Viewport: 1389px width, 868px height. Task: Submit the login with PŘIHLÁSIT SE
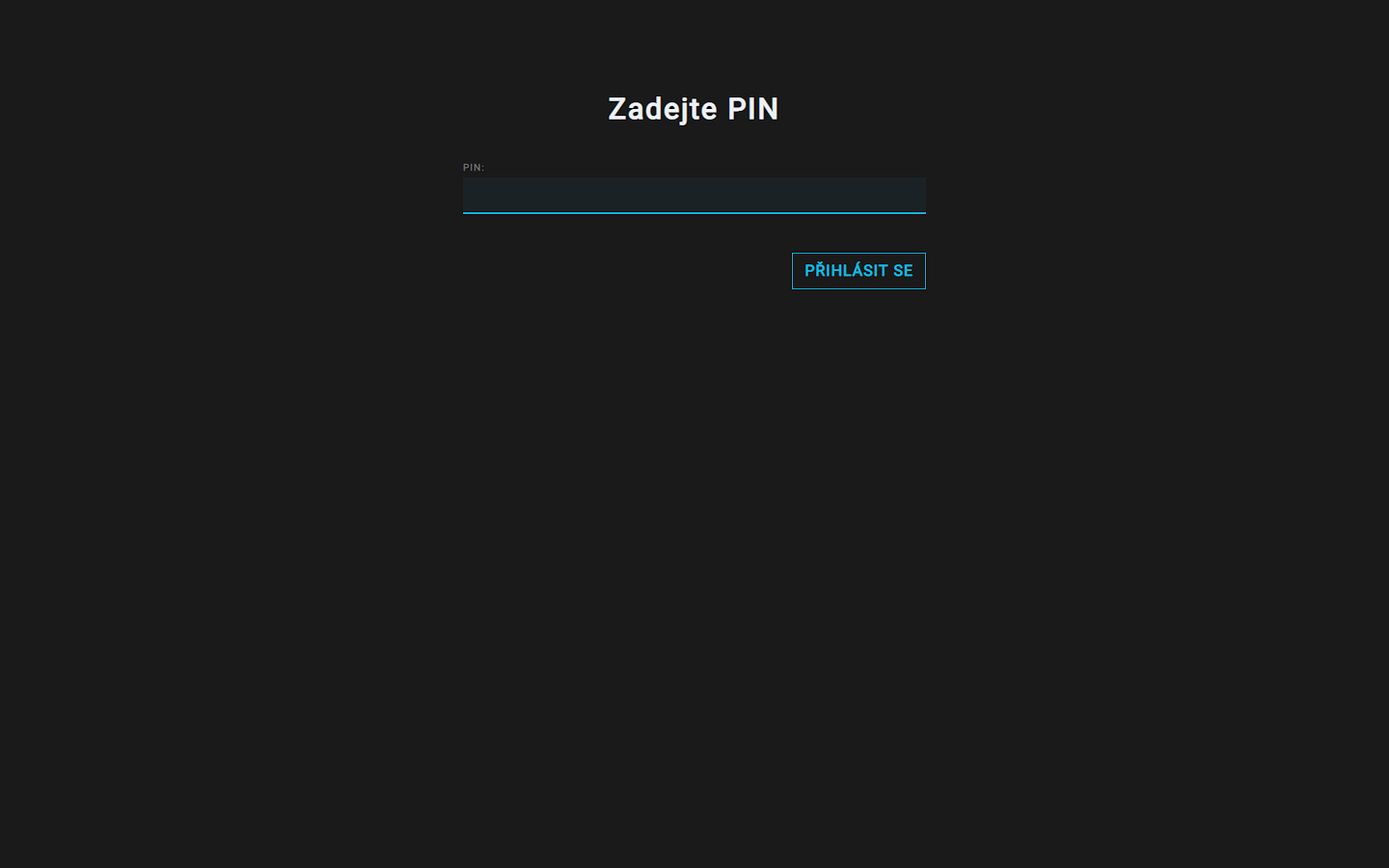point(858,271)
